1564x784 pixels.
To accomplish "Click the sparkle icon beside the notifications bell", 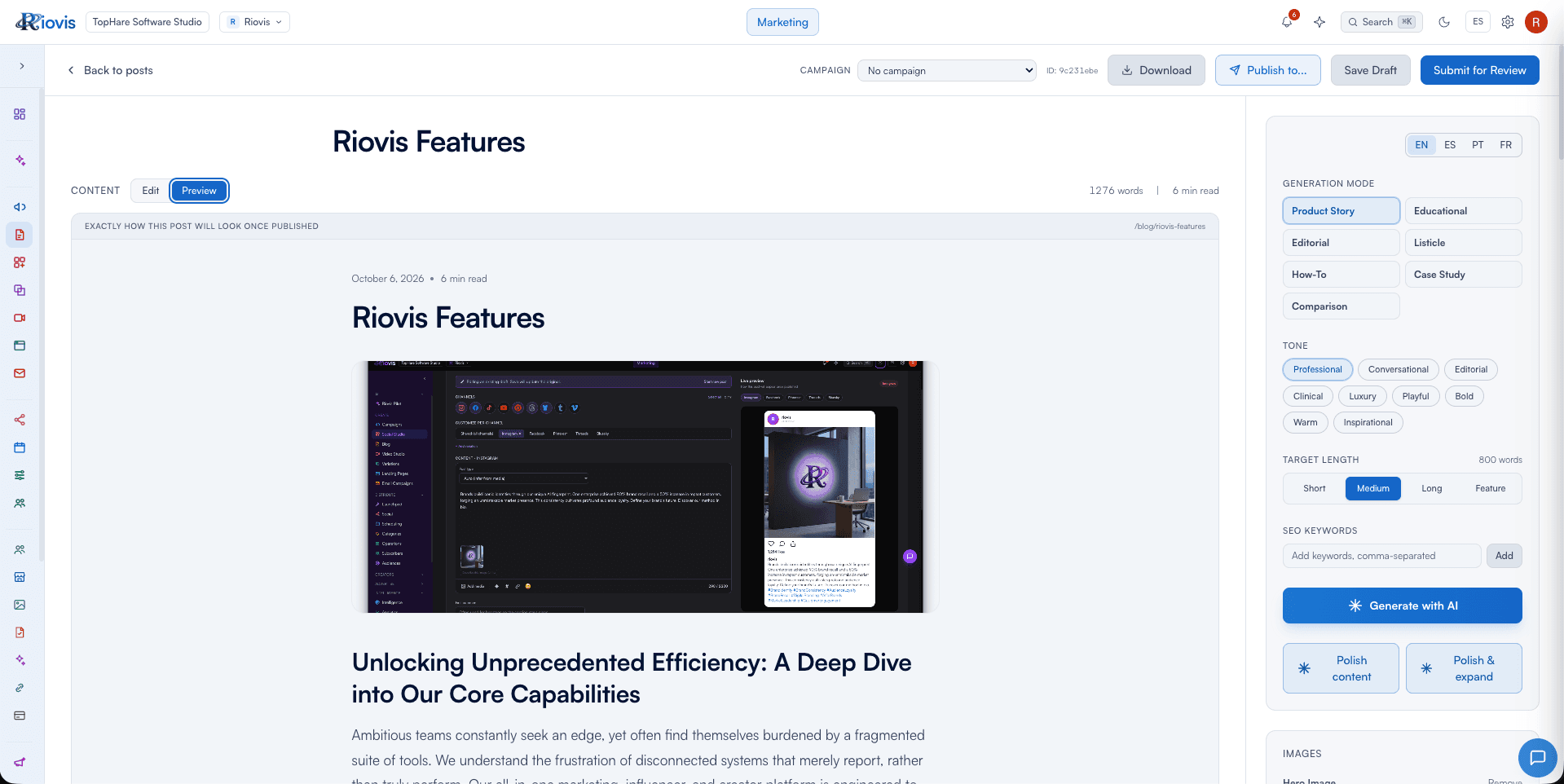I will point(1319,22).
